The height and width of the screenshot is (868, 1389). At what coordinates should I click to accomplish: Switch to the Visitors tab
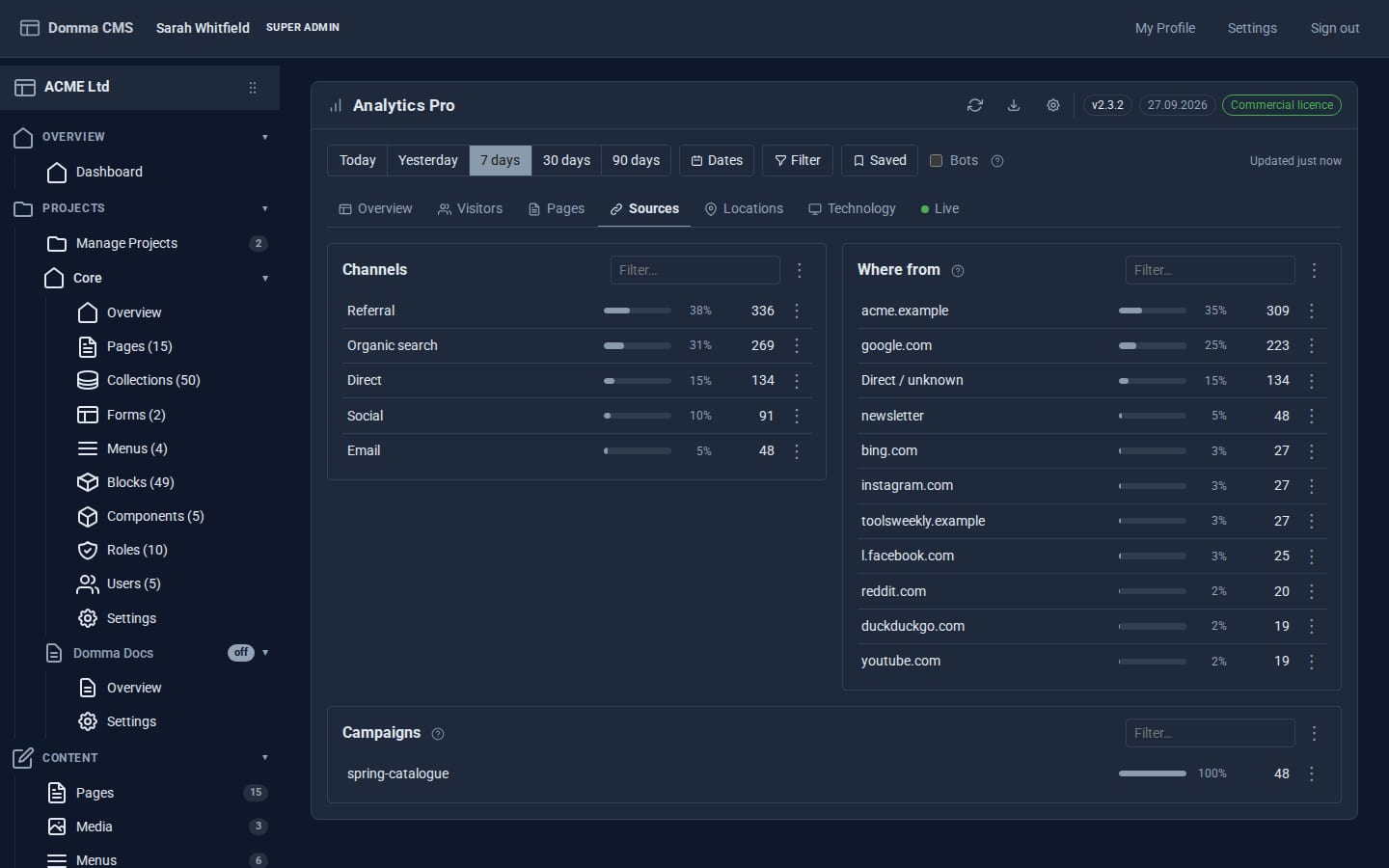(471, 208)
